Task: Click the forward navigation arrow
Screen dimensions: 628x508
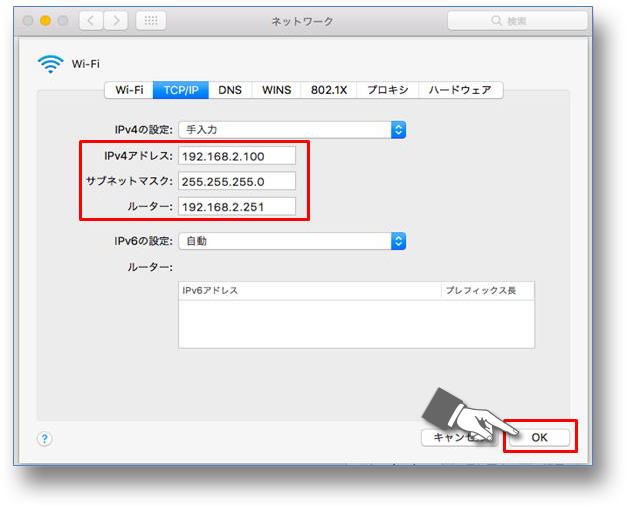Action: click(x=116, y=20)
